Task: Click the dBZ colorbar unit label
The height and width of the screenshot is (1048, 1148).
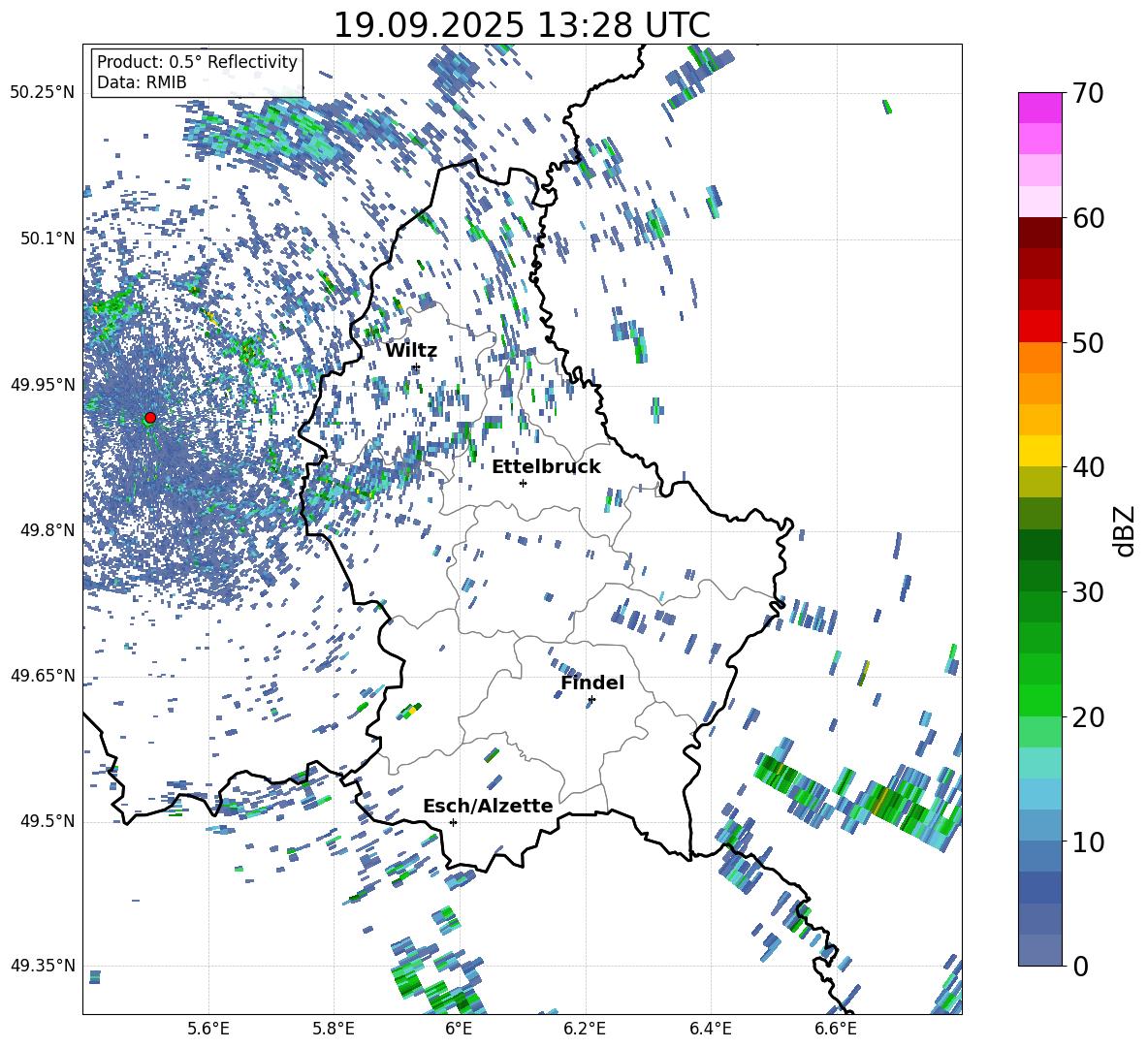Action: [1126, 530]
